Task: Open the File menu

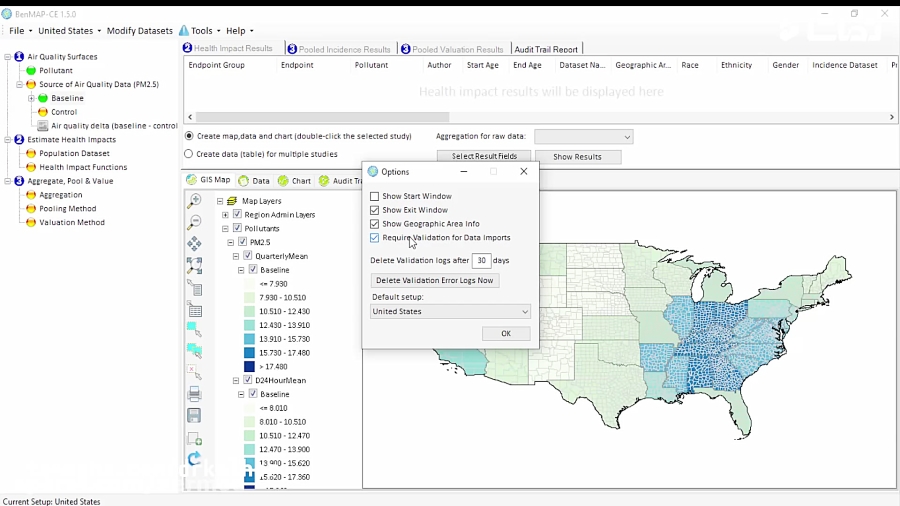Action: [x=20, y=30]
